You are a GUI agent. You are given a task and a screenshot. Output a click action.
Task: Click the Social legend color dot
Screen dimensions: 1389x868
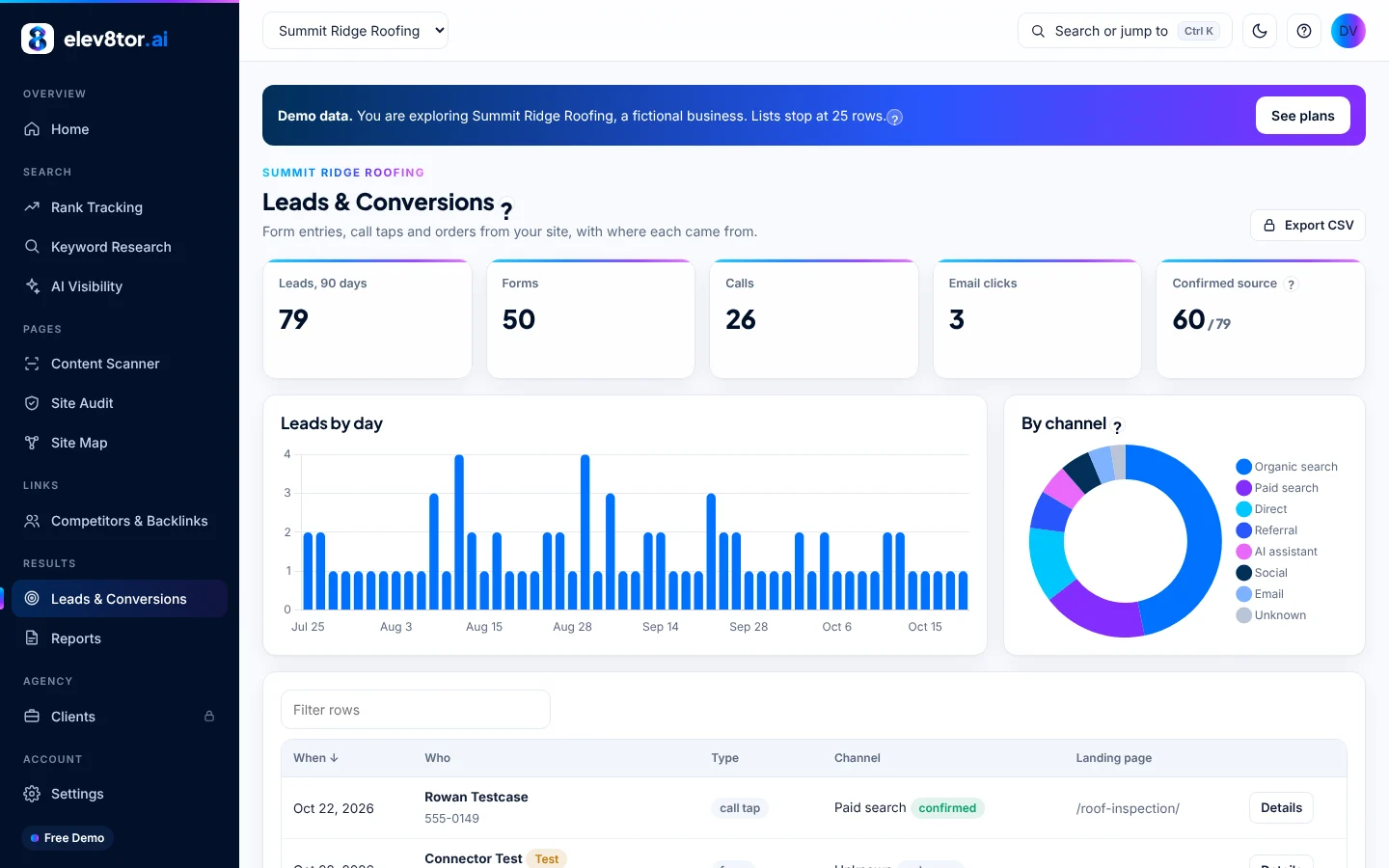[x=1244, y=573]
